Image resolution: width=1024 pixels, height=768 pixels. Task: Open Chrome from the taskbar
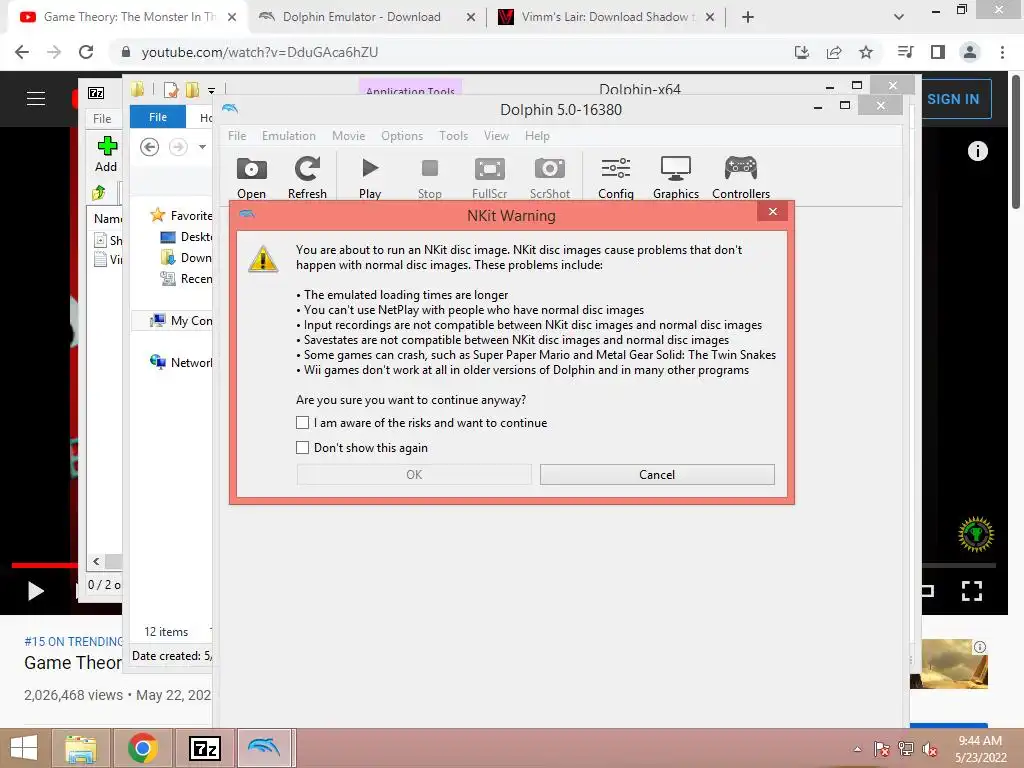[142, 748]
